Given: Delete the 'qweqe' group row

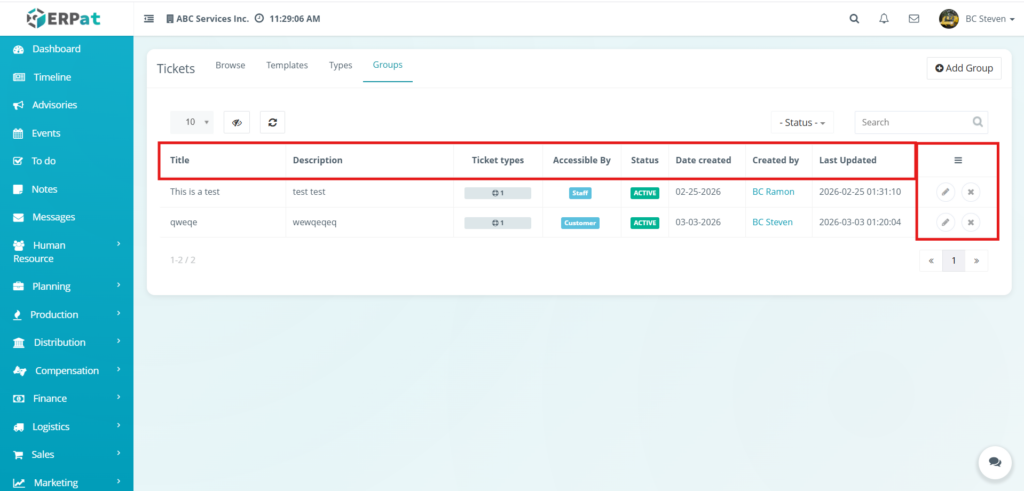Looking at the screenshot, I should [970, 222].
